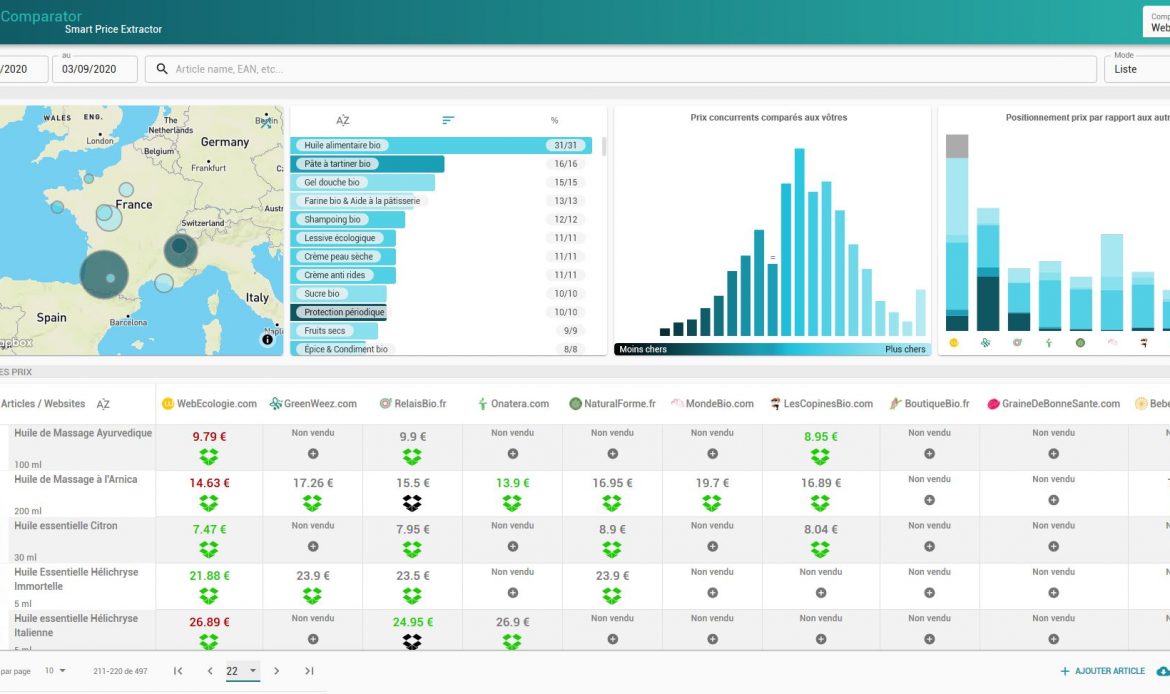Click GreenWeez.com logo icon in table header
Image resolution: width=1170 pixels, height=694 pixels.
[x=275, y=404]
